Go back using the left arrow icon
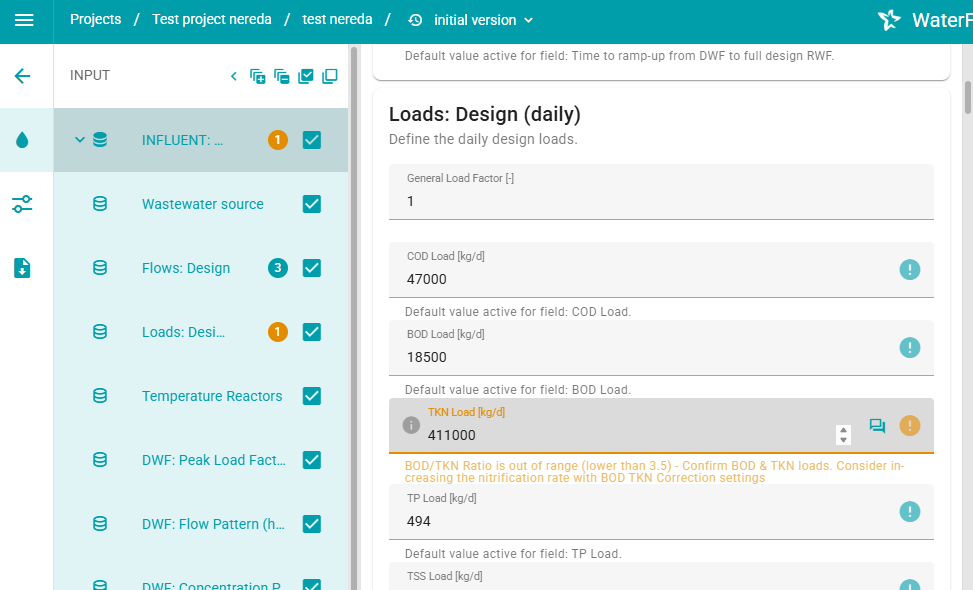 click(x=22, y=76)
